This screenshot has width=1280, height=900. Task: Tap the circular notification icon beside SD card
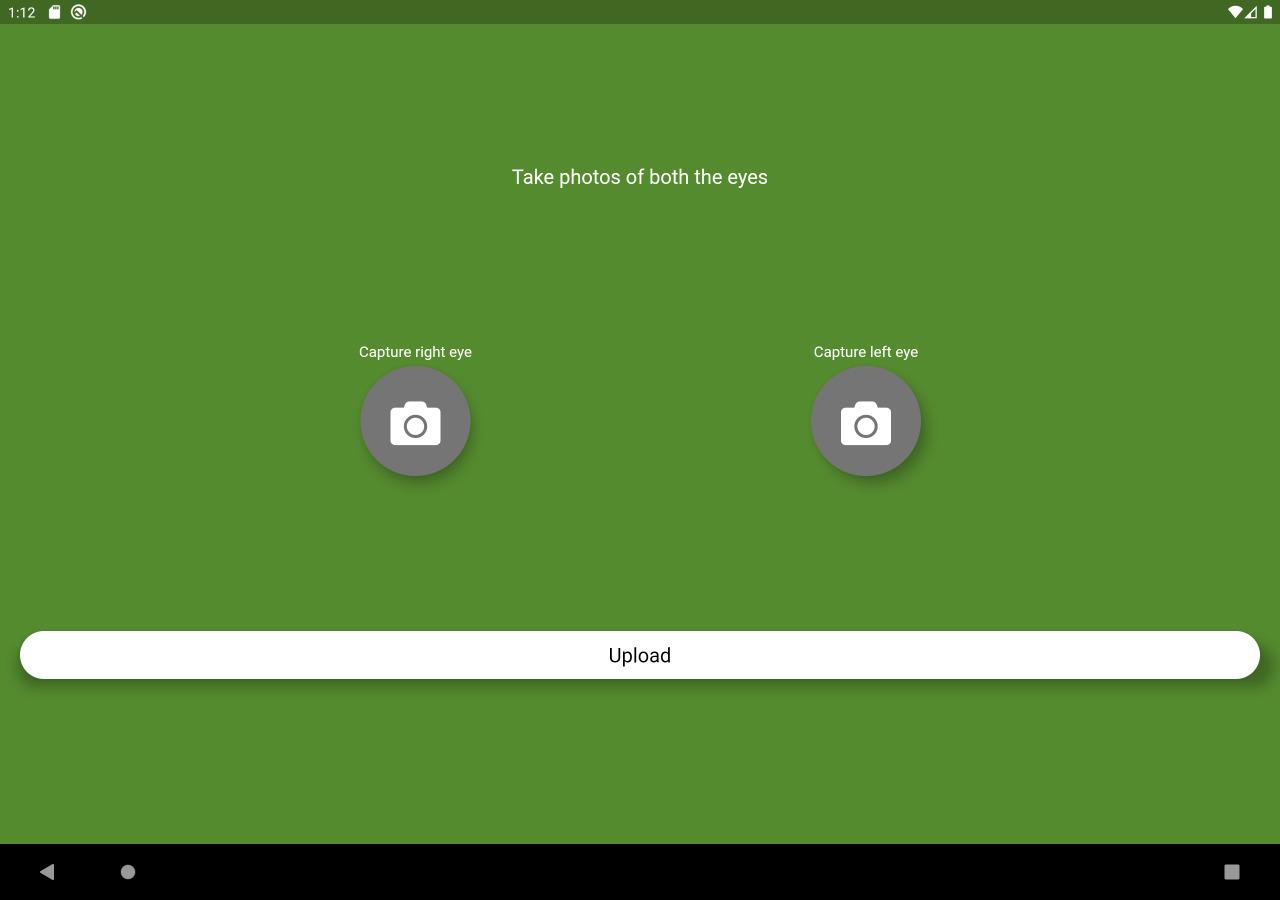(79, 12)
